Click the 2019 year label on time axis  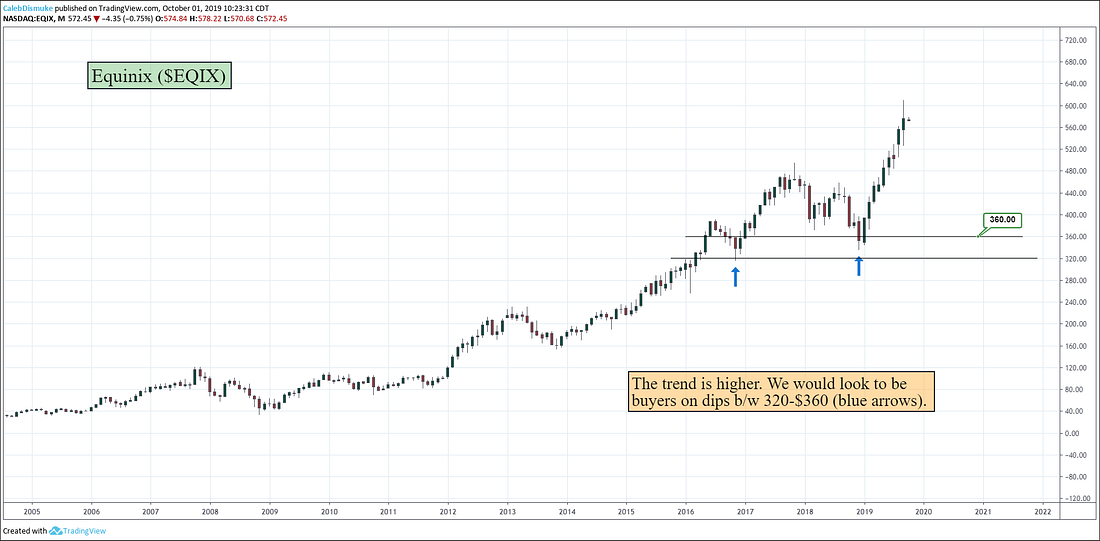click(864, 513)
